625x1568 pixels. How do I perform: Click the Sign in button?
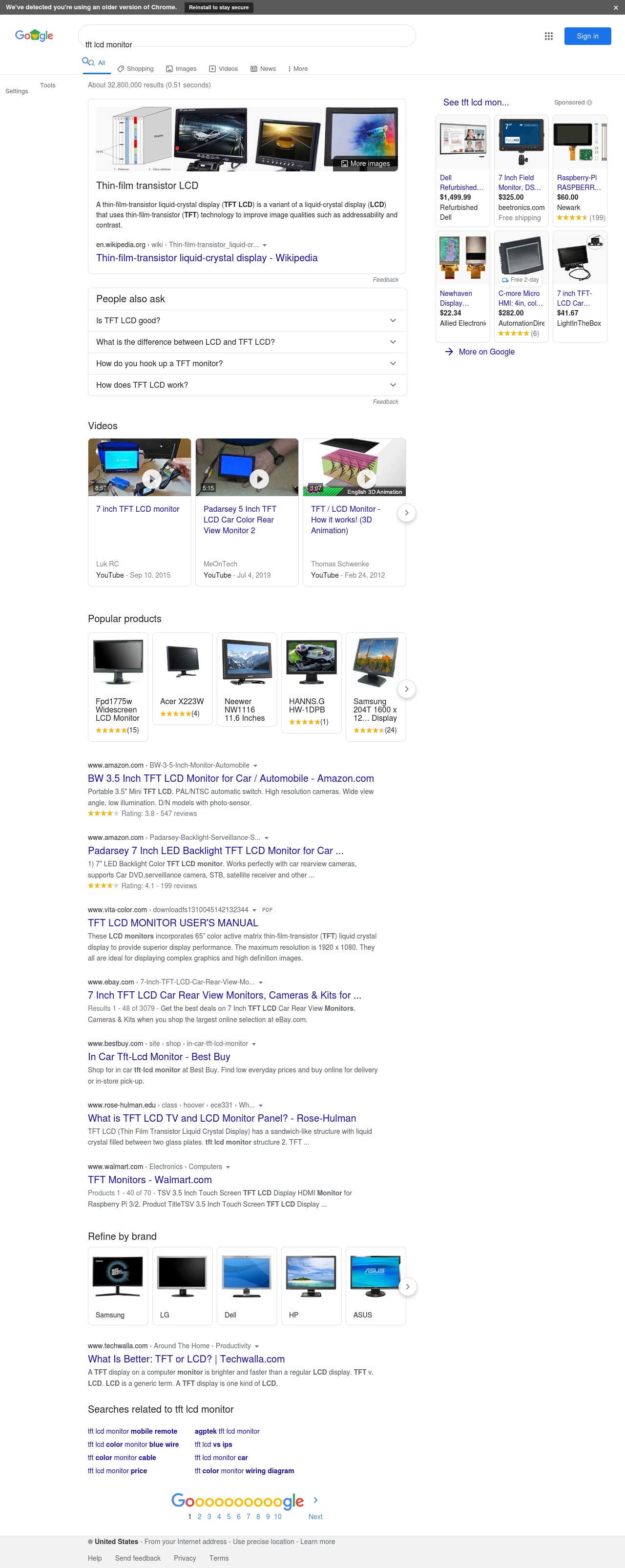587,37
